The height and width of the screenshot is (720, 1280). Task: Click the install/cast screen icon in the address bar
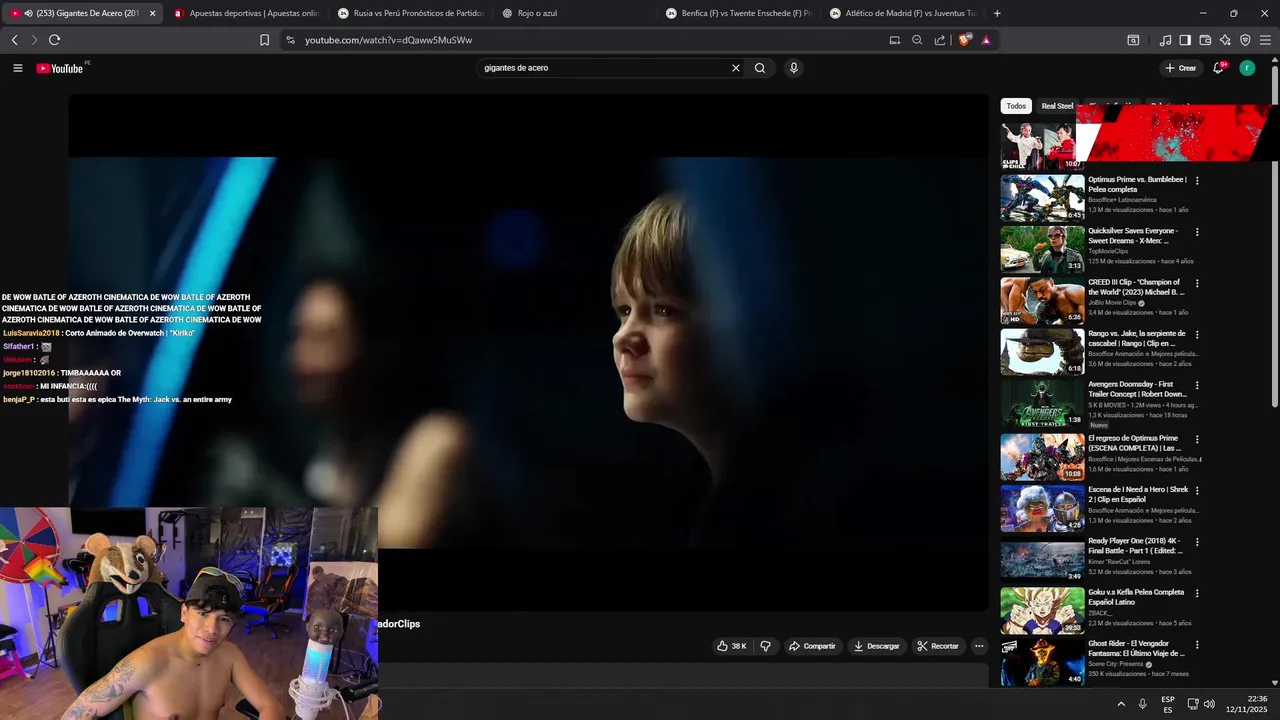(894, 40)
